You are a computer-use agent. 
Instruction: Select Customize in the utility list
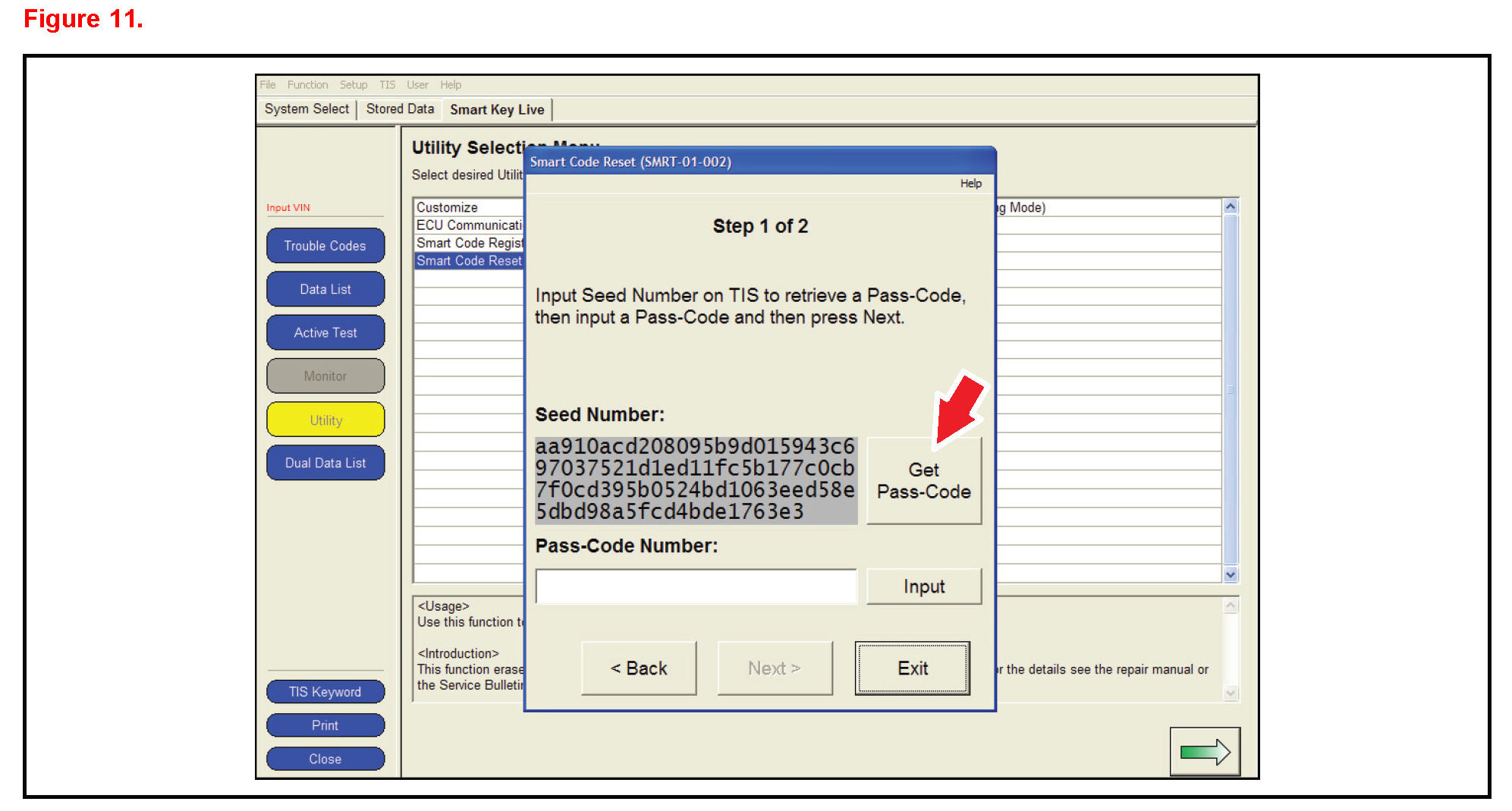pyautogui.click(x=469, y=207)
